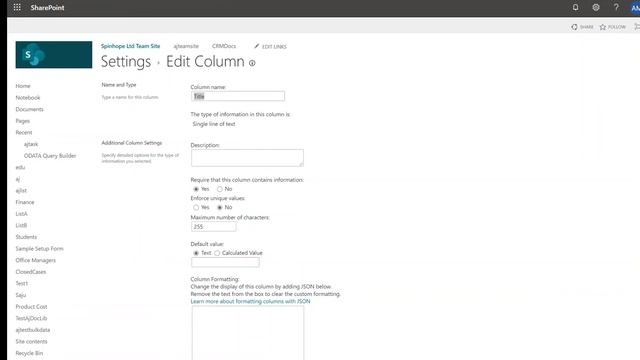Click the Share icon in top bar
This screenshot has width=640, height=360.
click(x=575, y=27)
